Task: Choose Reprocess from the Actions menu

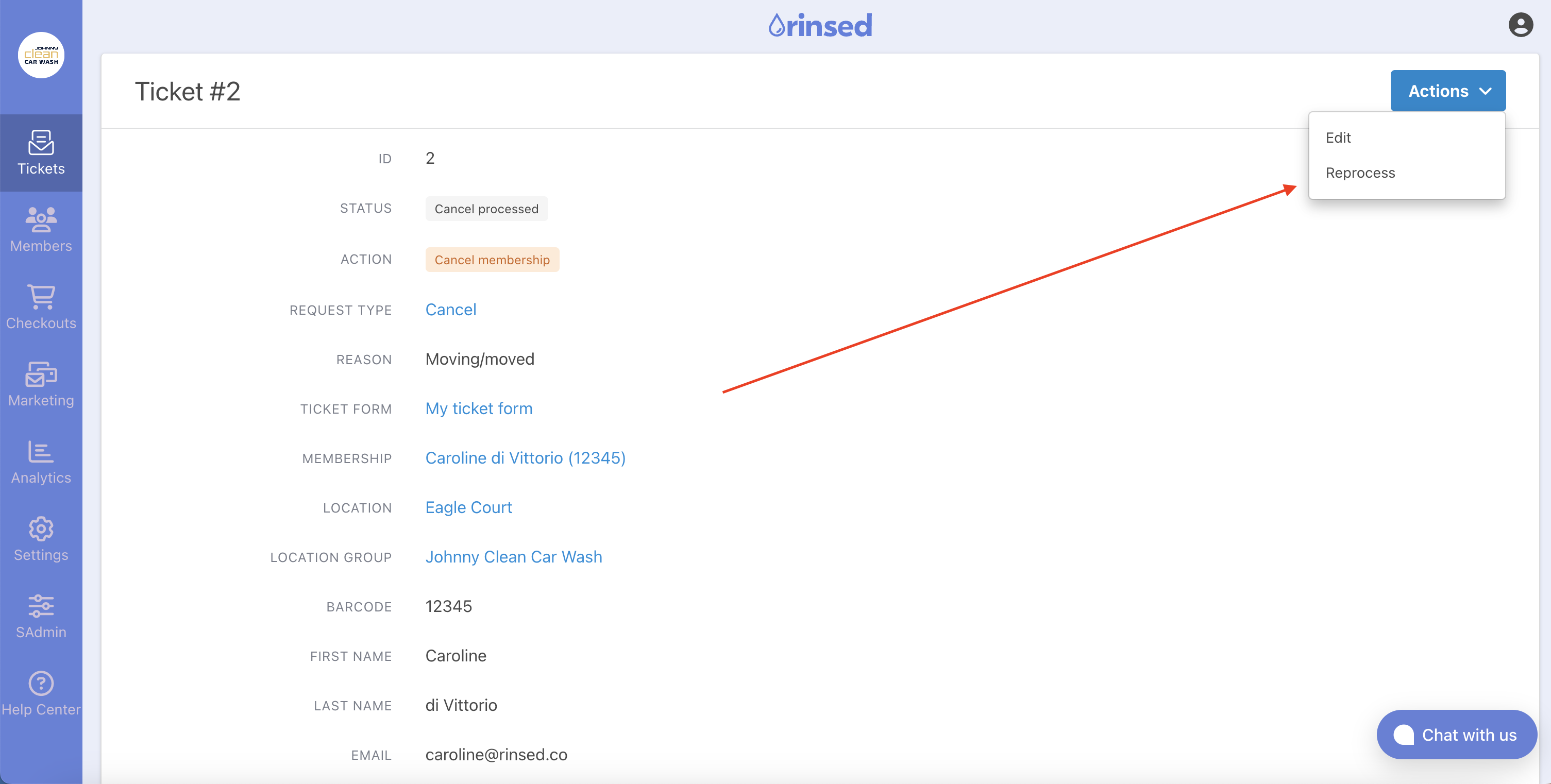Action: (1359, 173)
